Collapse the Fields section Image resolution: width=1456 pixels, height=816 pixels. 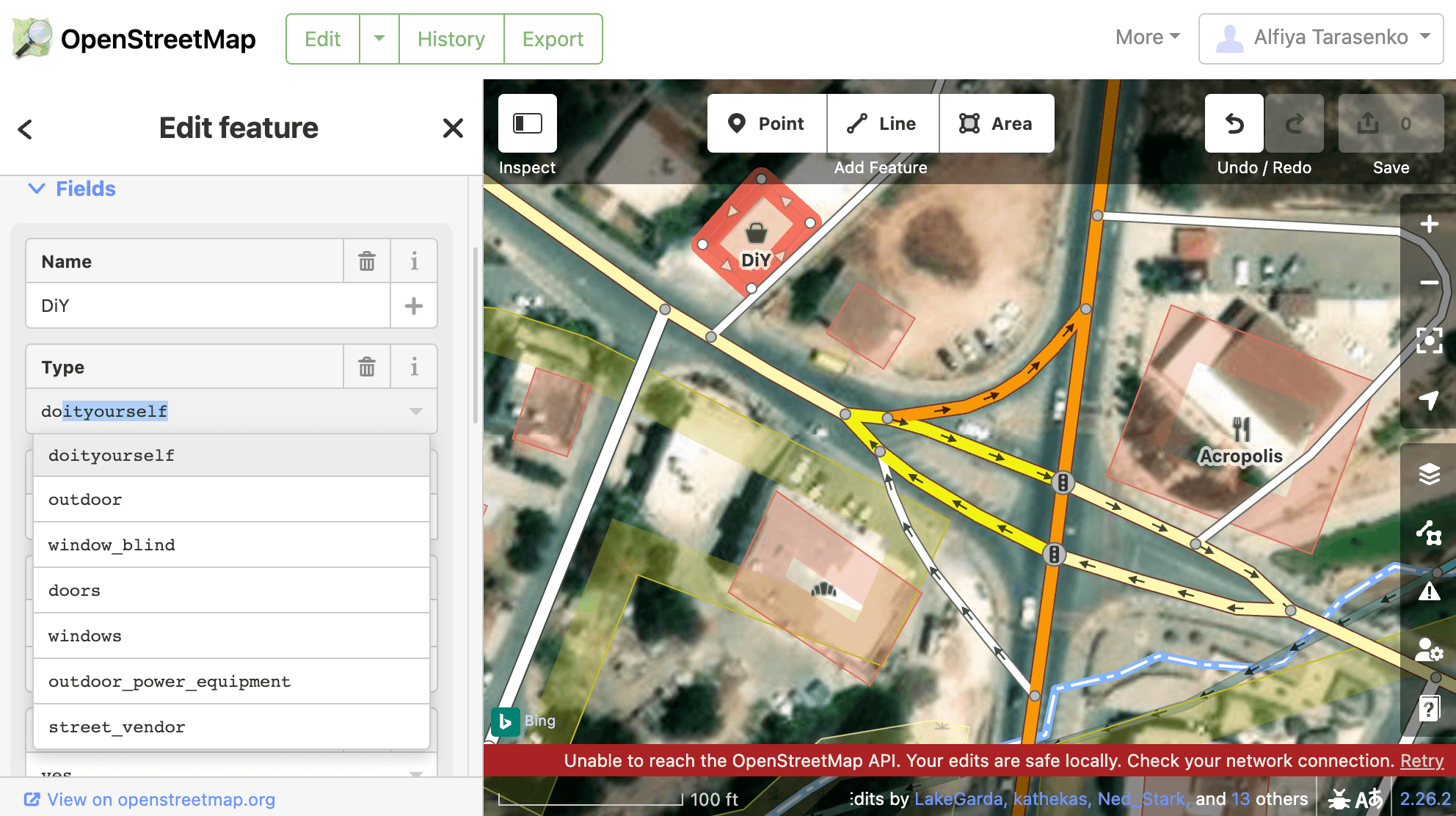tap(71, 189)
